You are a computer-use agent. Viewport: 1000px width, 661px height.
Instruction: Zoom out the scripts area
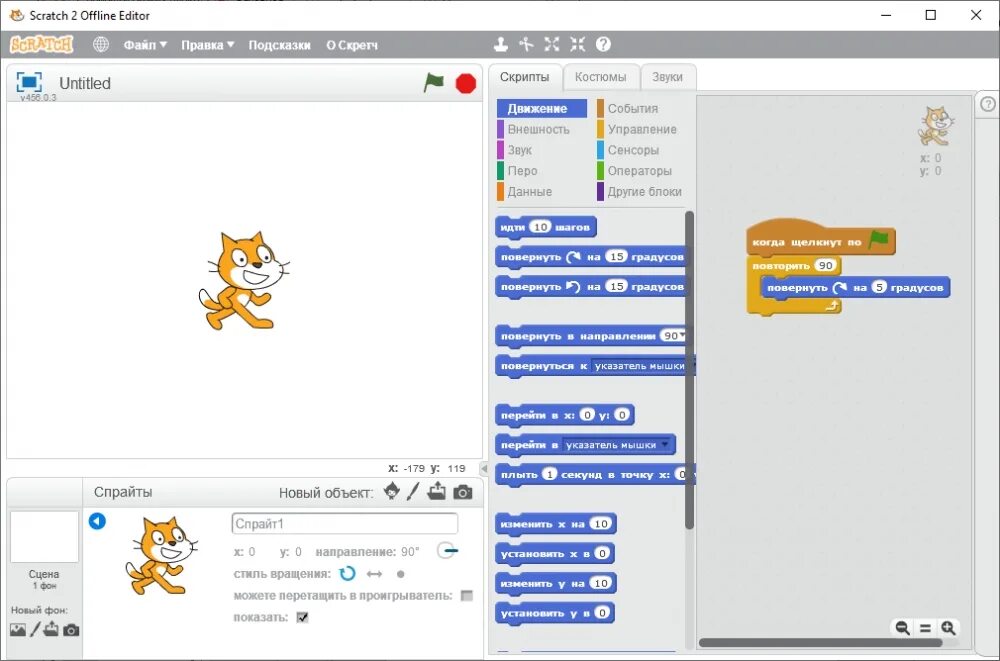(902, 628)
